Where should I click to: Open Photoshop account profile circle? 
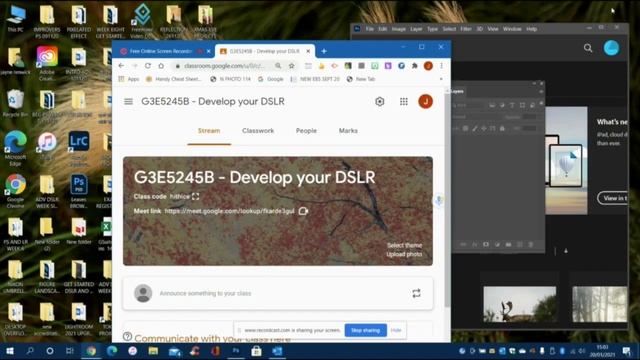pyautogui.click(x=611, y=48)
